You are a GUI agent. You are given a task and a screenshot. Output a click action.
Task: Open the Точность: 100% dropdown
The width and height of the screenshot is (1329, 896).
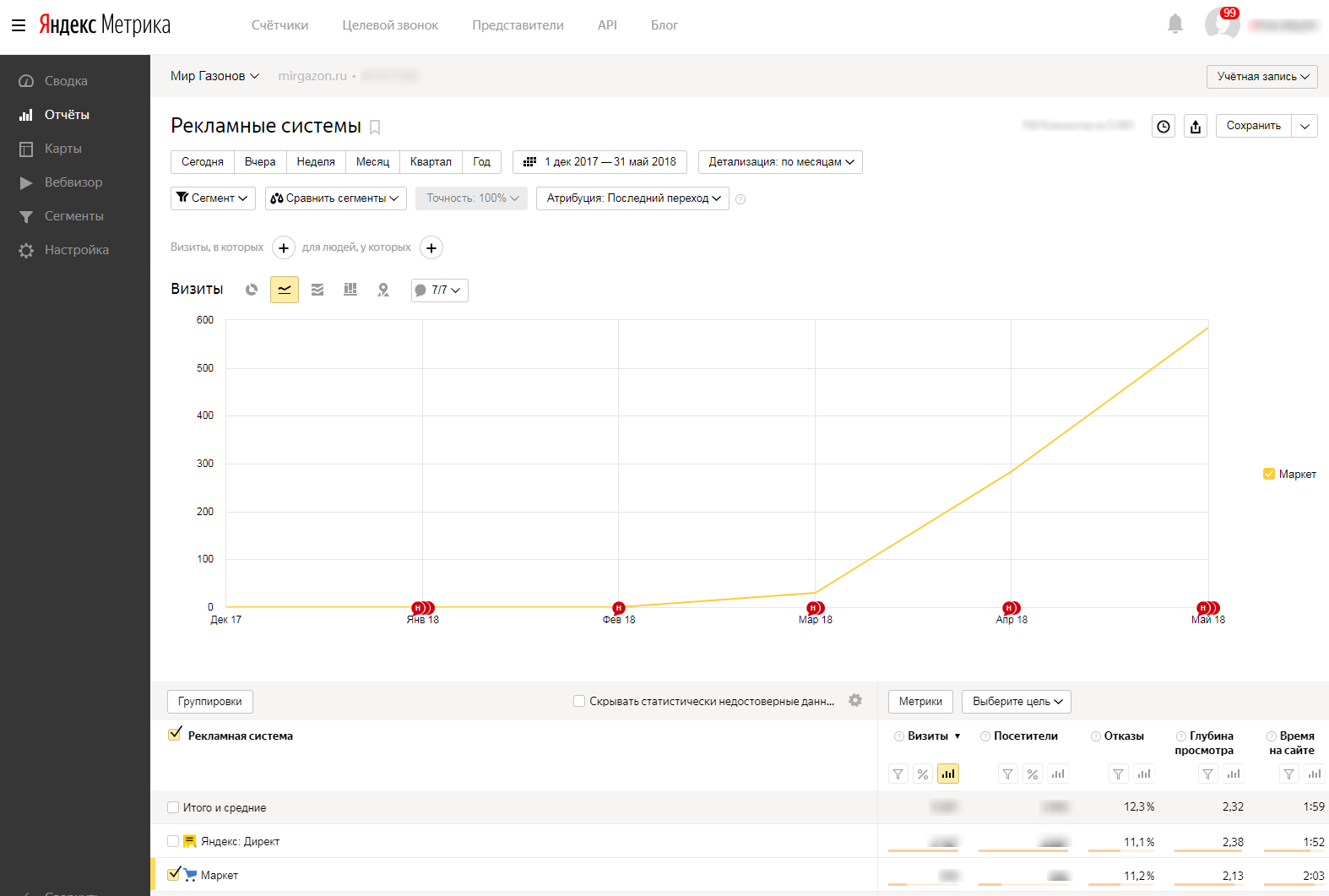[472, 198]
